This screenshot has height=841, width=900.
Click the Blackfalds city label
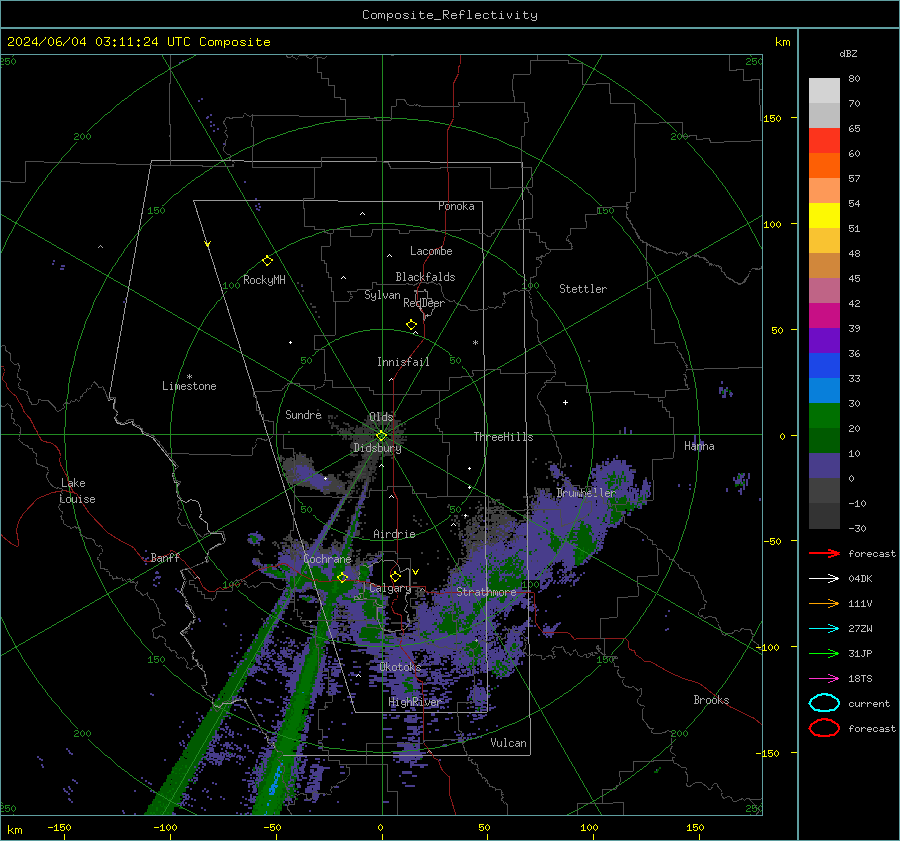[425, 277]
